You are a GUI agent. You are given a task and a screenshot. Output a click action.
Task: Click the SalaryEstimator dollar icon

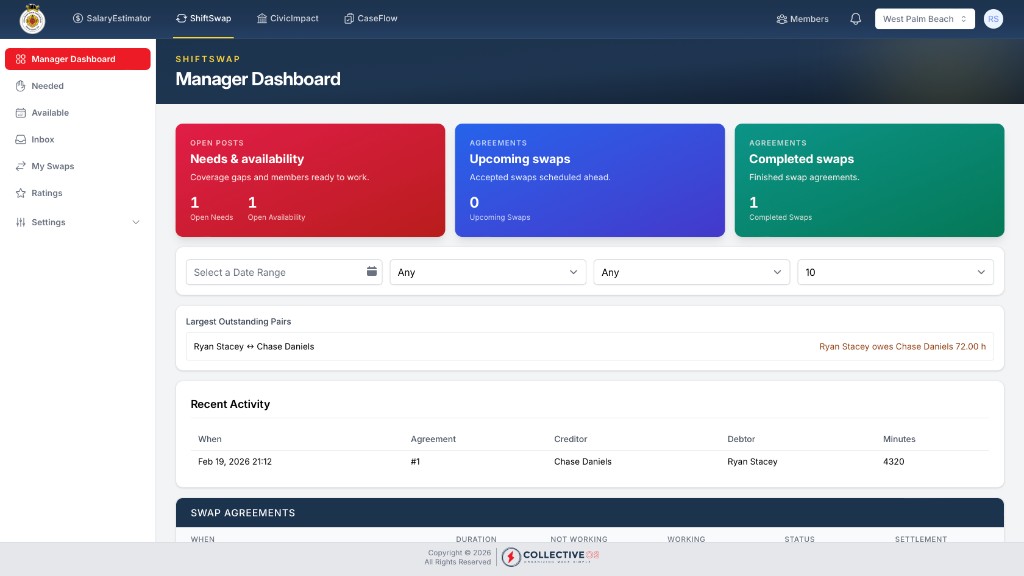tap(78, 18)
